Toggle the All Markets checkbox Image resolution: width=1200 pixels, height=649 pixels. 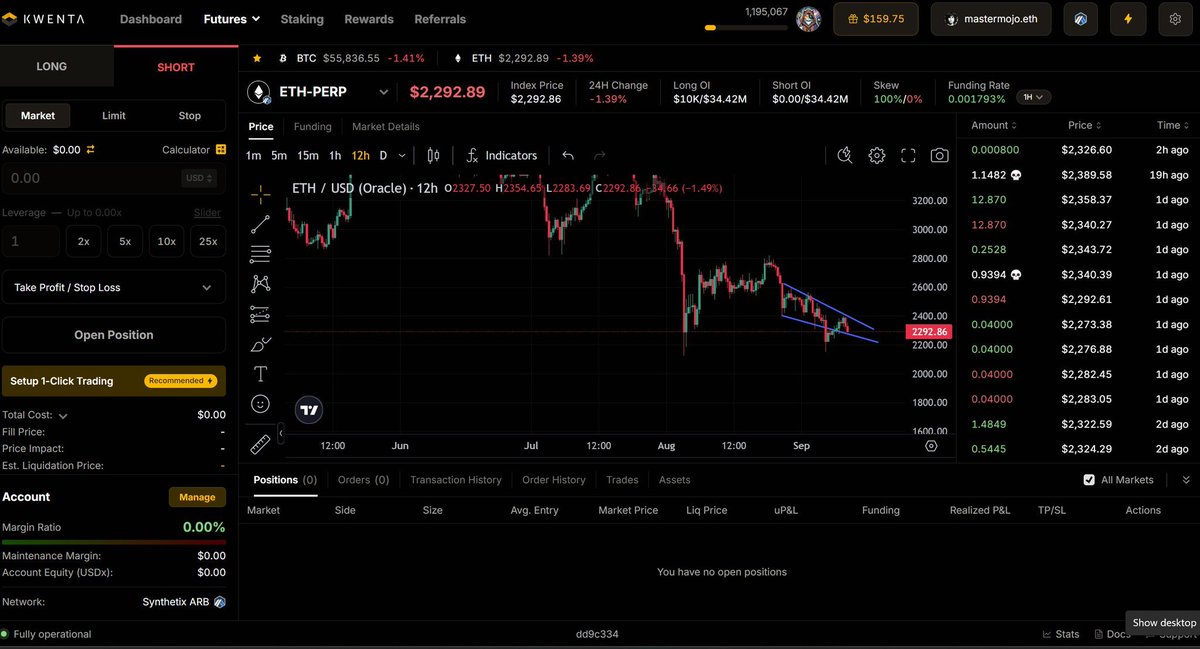coord(1089,480)
